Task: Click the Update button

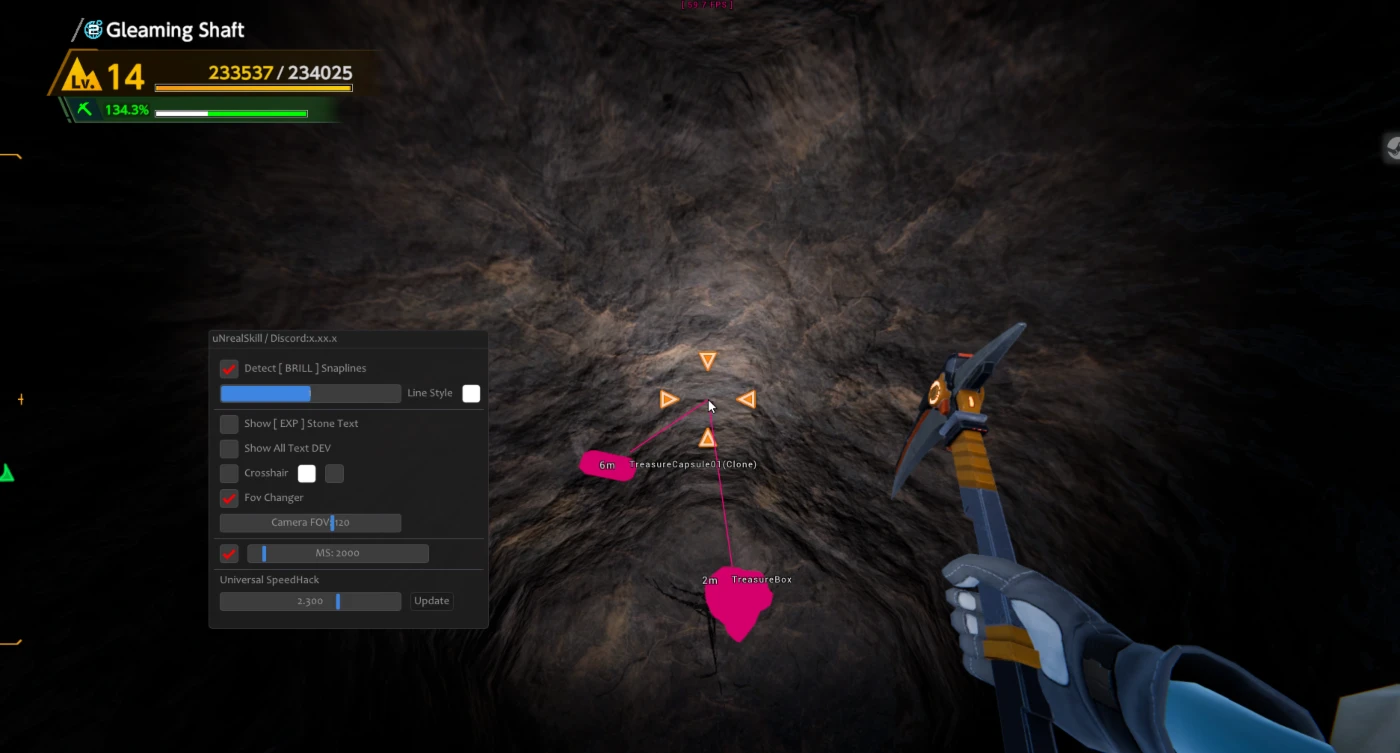Action: (432, 601)
